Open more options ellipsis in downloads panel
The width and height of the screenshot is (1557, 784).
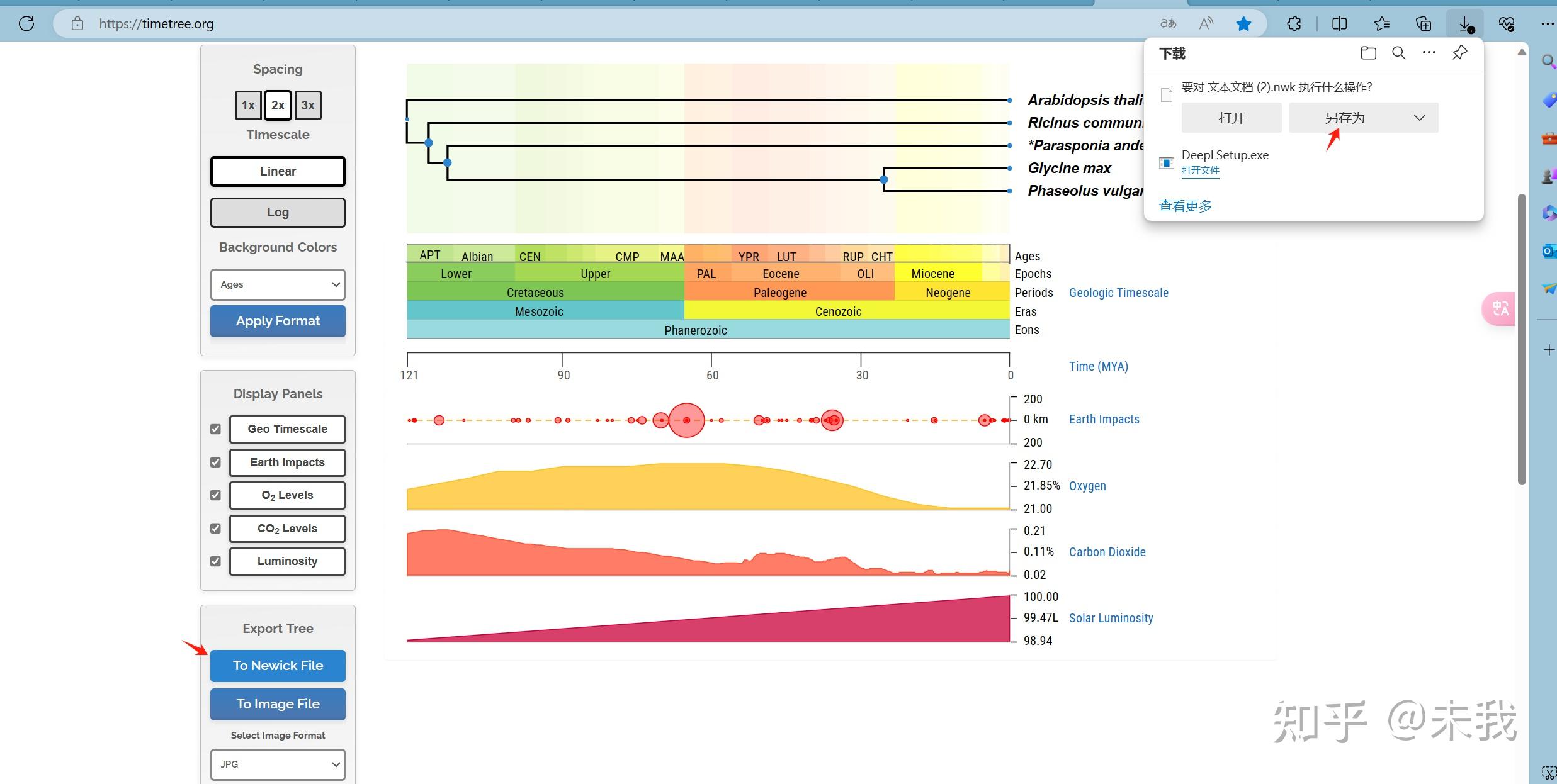(x=1429, y=53)
